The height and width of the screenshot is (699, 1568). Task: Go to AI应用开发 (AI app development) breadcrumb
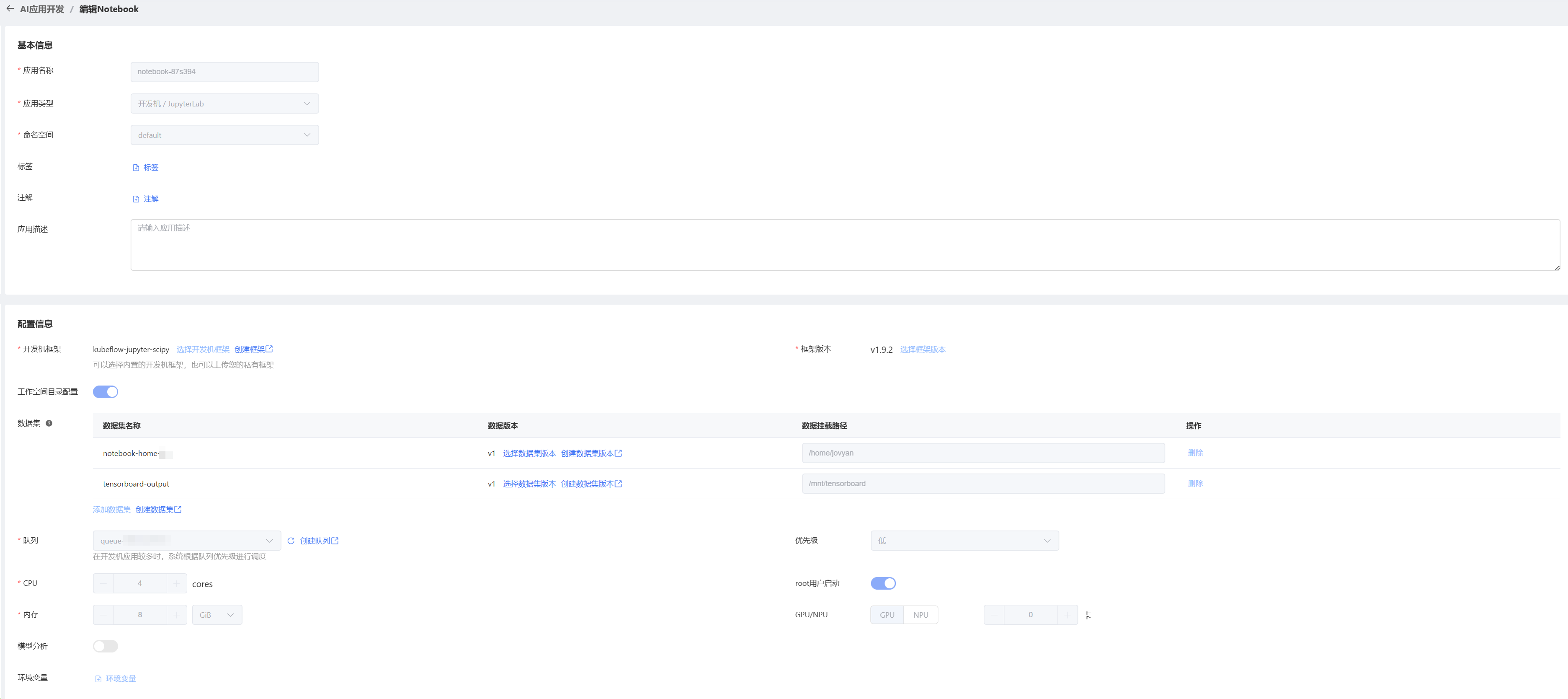click(x=42, y=9)
